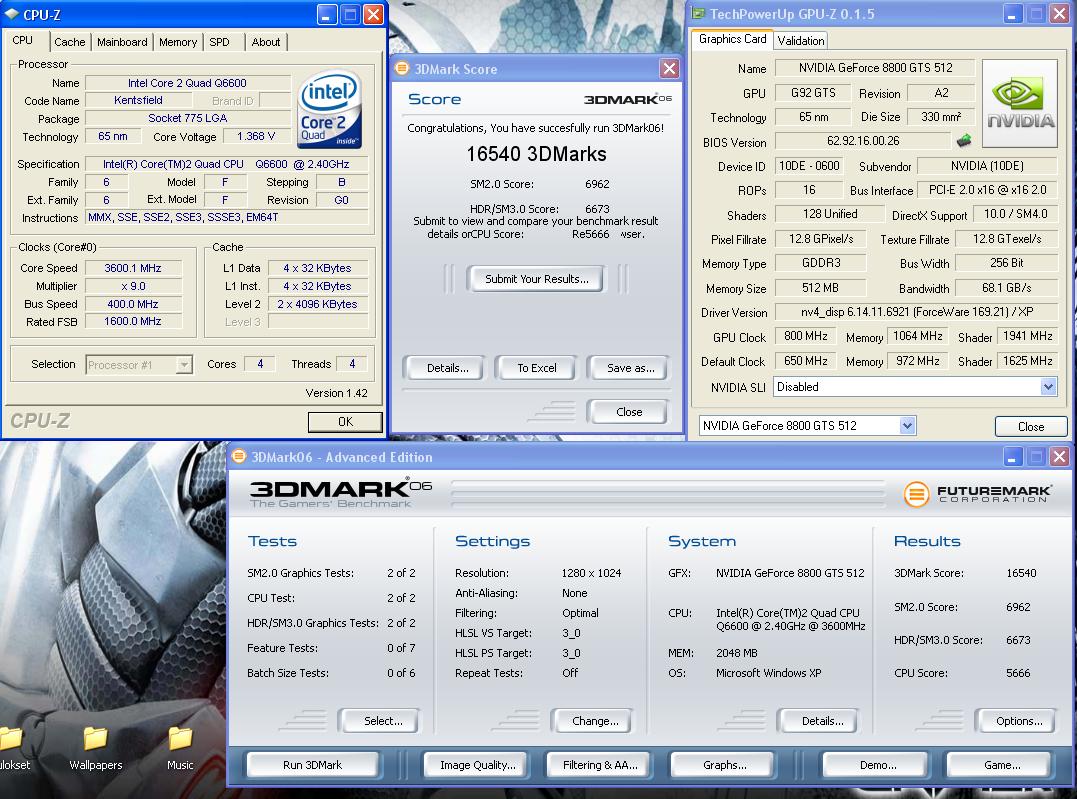Click the Code Name value Kentsfield

[x=139, y=100]
